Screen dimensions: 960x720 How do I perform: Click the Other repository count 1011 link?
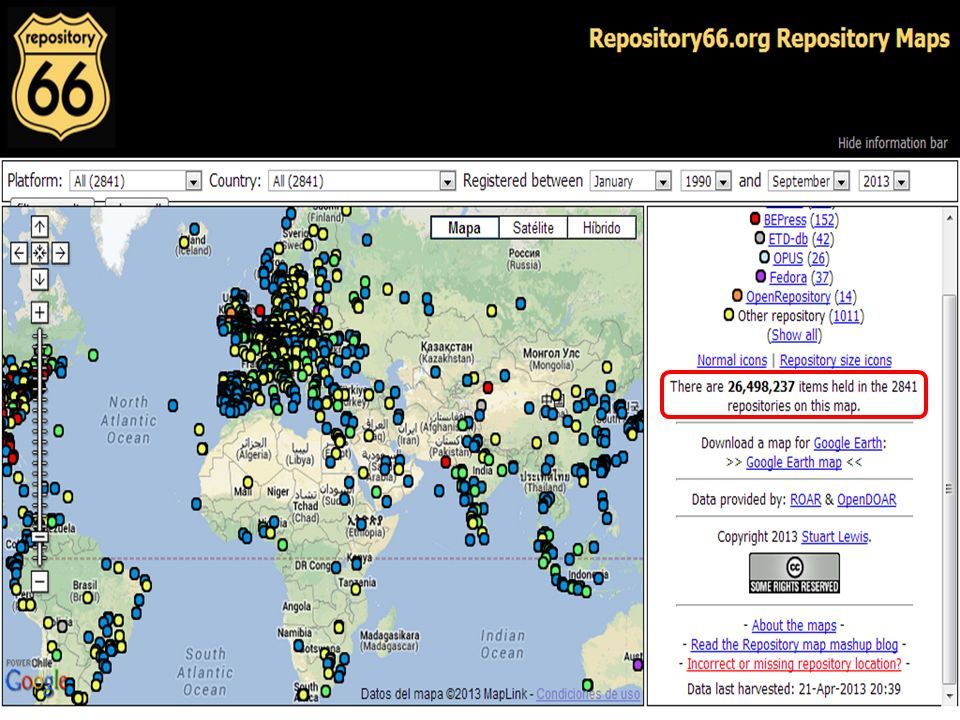click(x=846, y=316)
